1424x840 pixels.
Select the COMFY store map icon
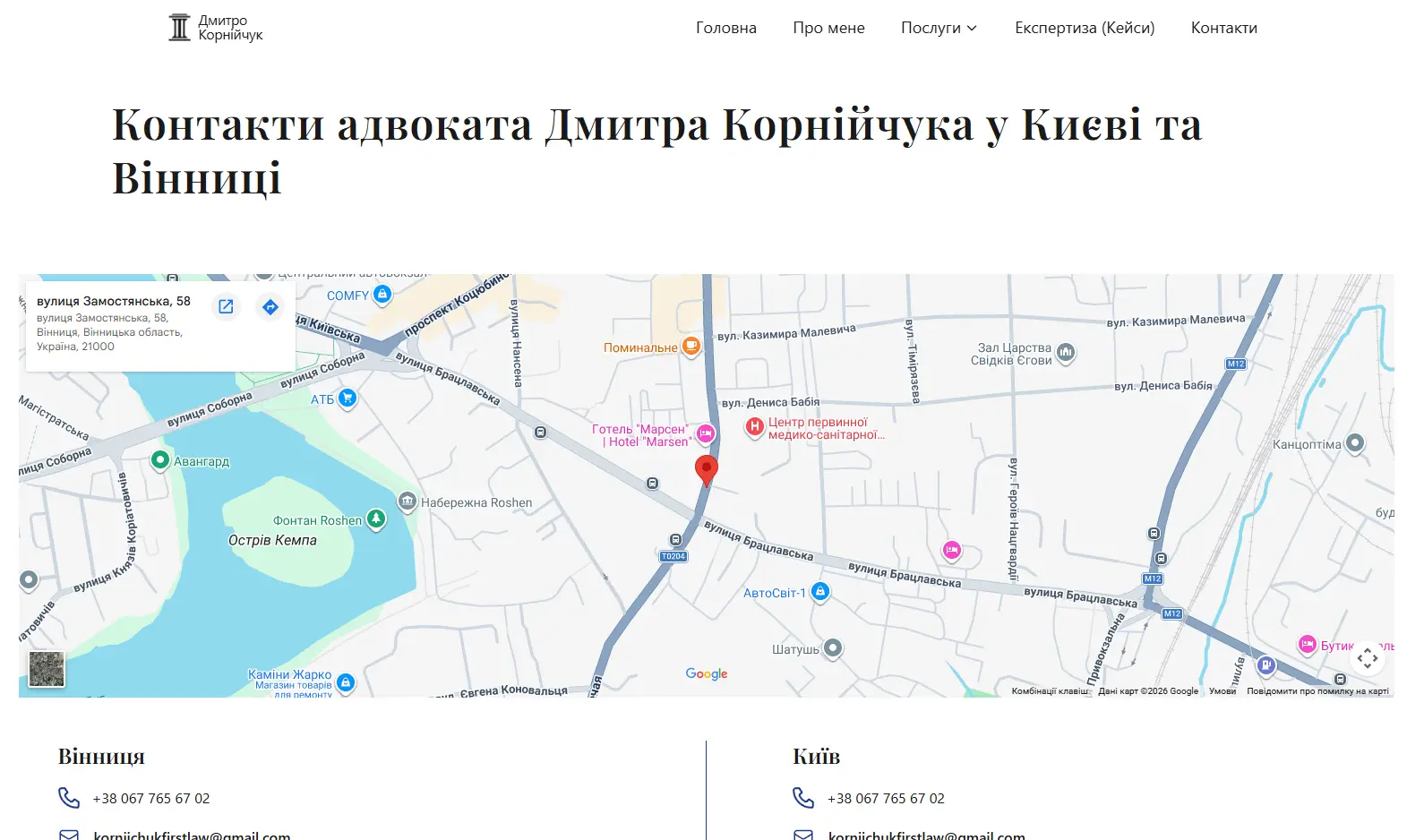point(382,295)
